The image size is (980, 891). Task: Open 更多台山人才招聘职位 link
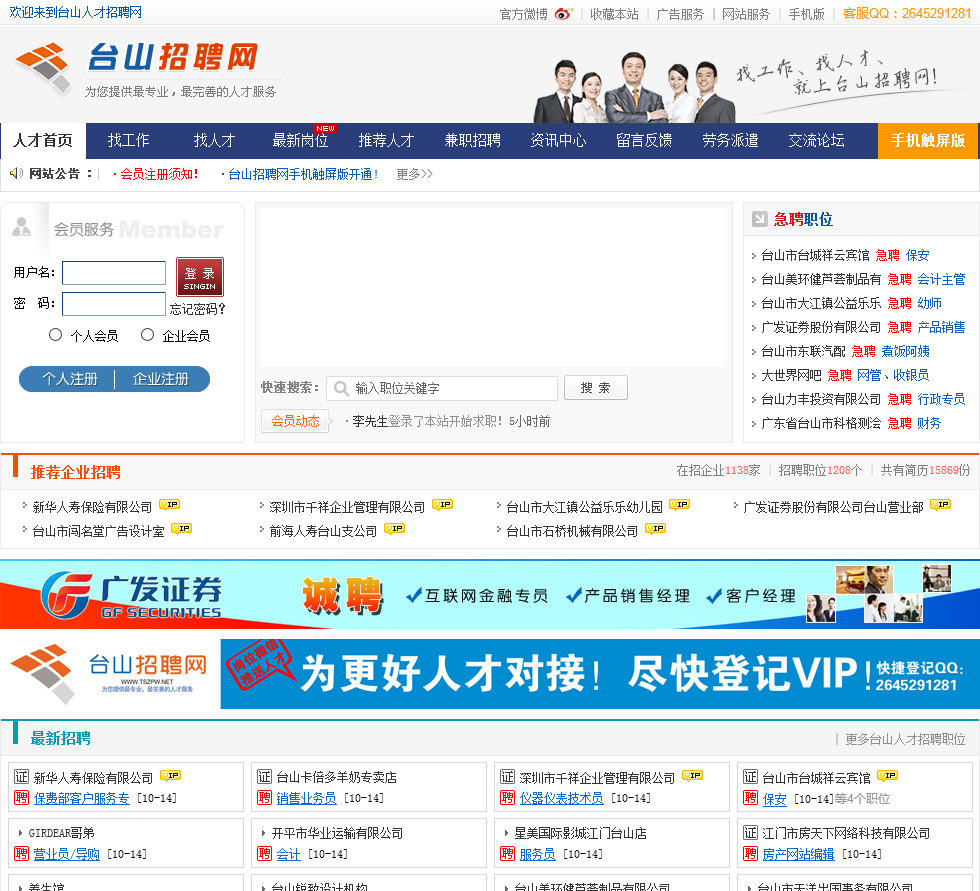coord(905,739)
